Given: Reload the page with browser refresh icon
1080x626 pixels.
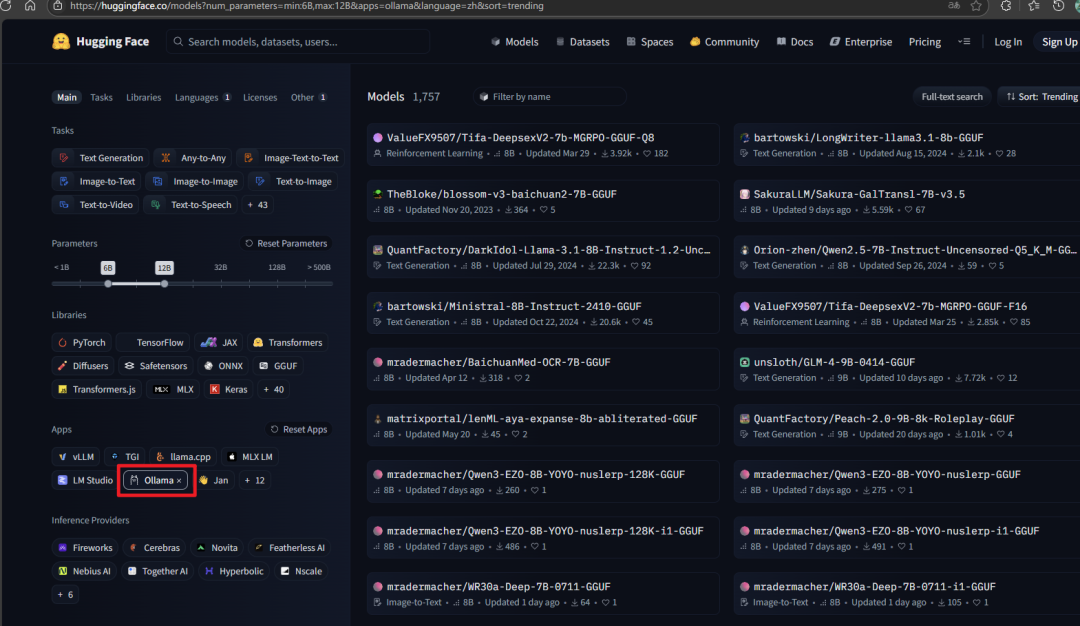Looking at the screenshot, I should (6, 6).
